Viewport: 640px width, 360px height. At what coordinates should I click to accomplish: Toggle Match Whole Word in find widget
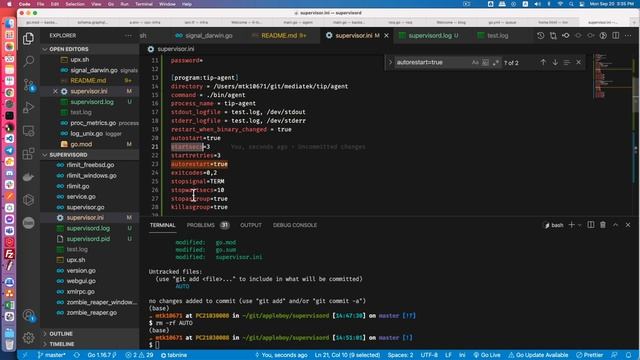click(x=485, y=62)
